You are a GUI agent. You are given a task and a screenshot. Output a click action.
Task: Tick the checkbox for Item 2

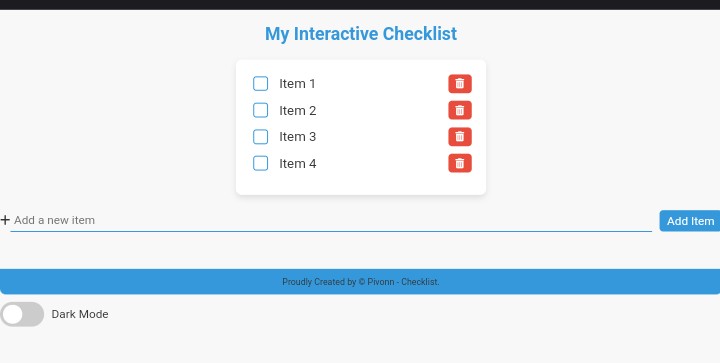260,110
